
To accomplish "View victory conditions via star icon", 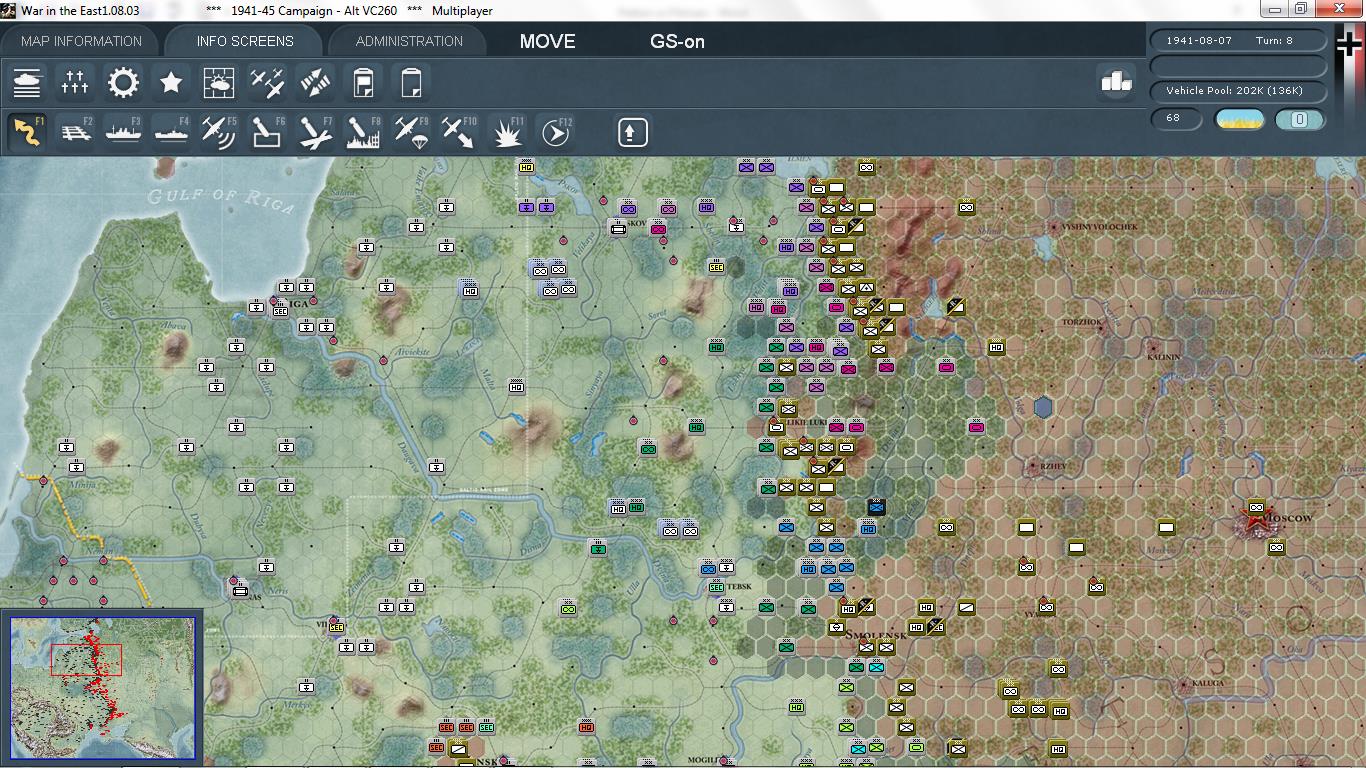I will pos(170,82).
